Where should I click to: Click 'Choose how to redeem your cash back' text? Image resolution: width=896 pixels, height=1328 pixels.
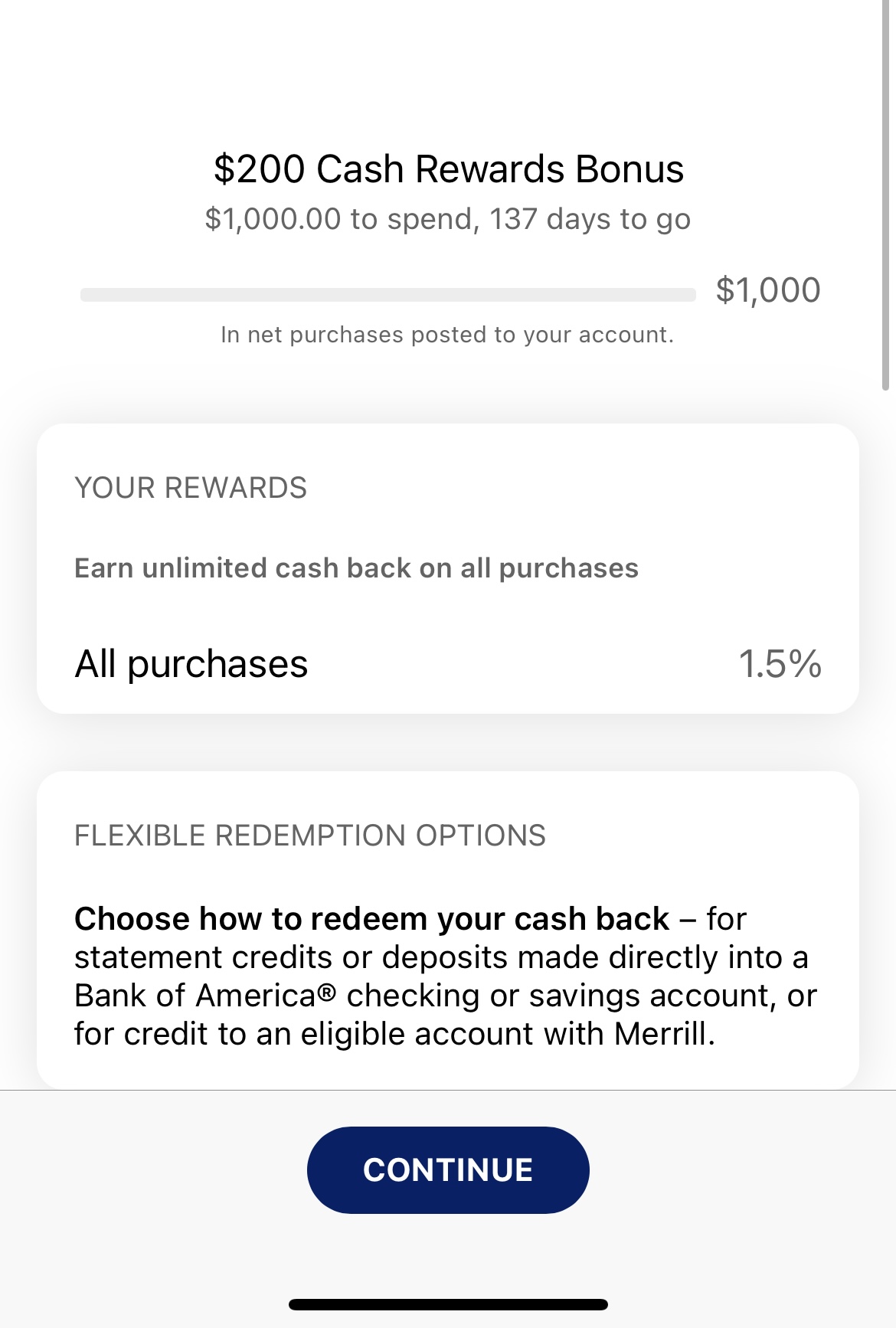tap(371, 919)
